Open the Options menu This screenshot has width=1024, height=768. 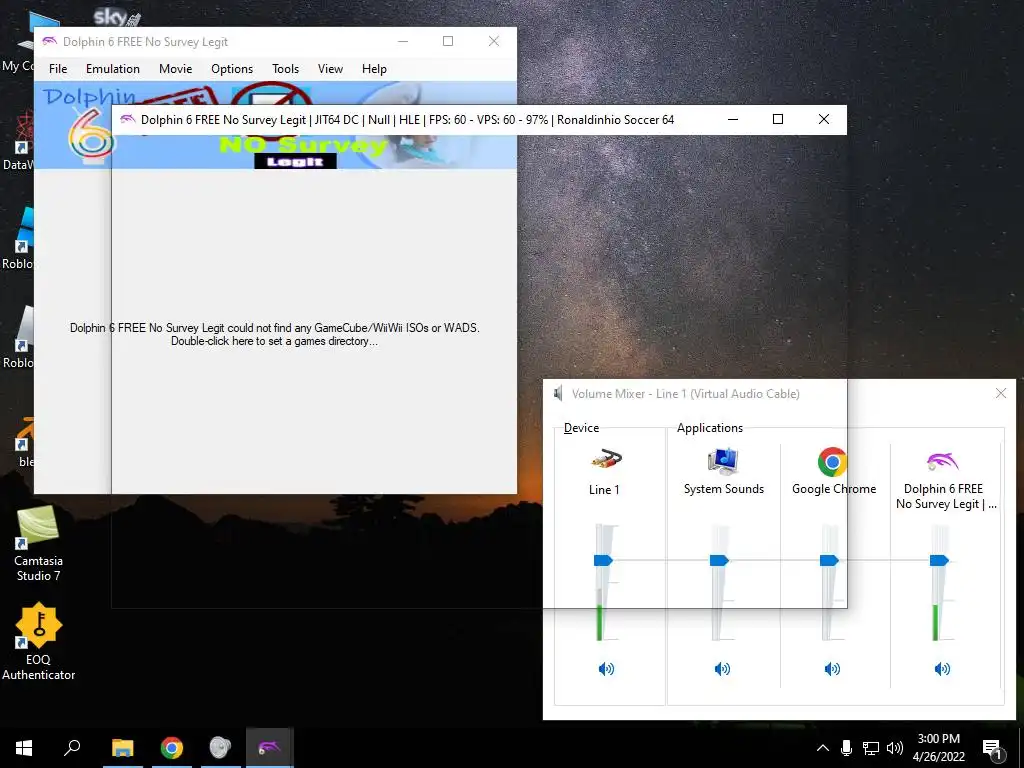click(232, 69)
